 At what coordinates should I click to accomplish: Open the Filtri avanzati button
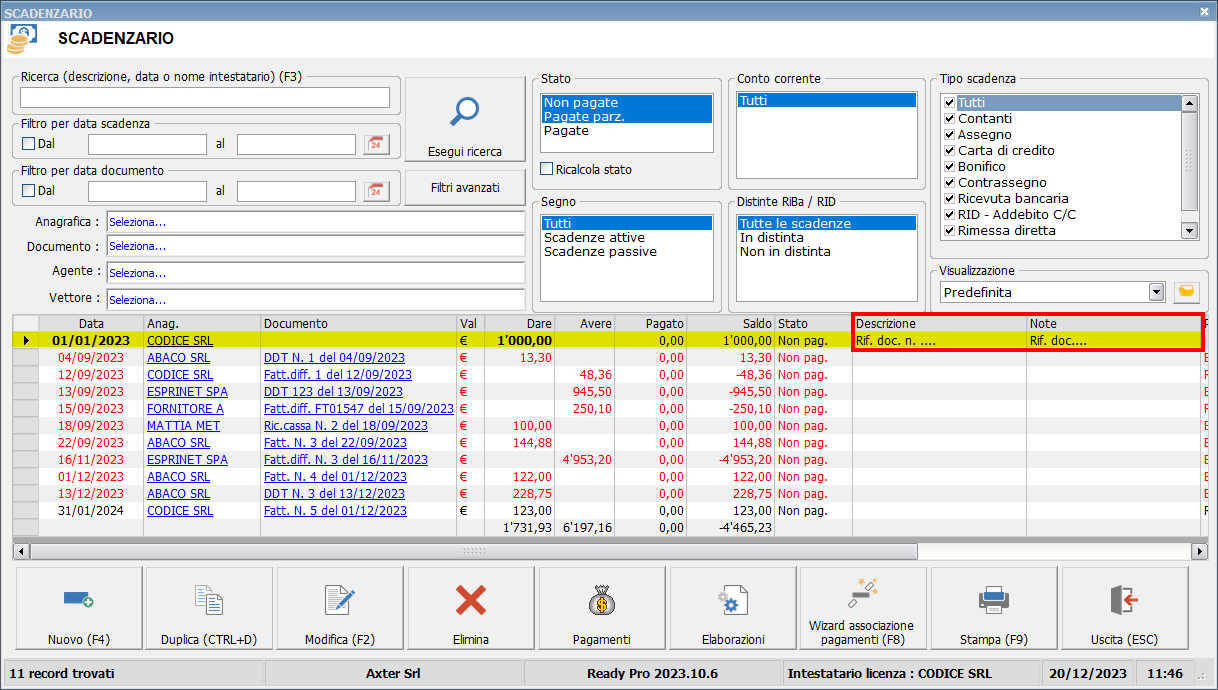(464, 188)
